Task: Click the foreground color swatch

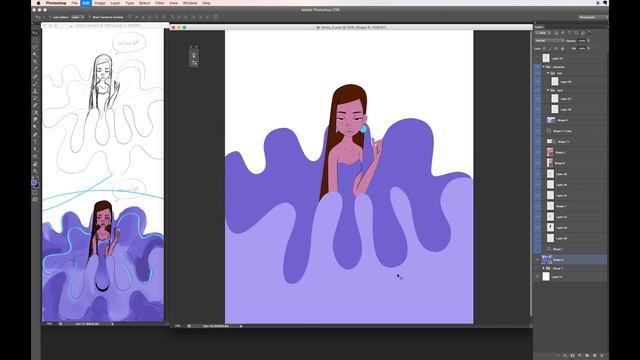Action: pos(34,182)
